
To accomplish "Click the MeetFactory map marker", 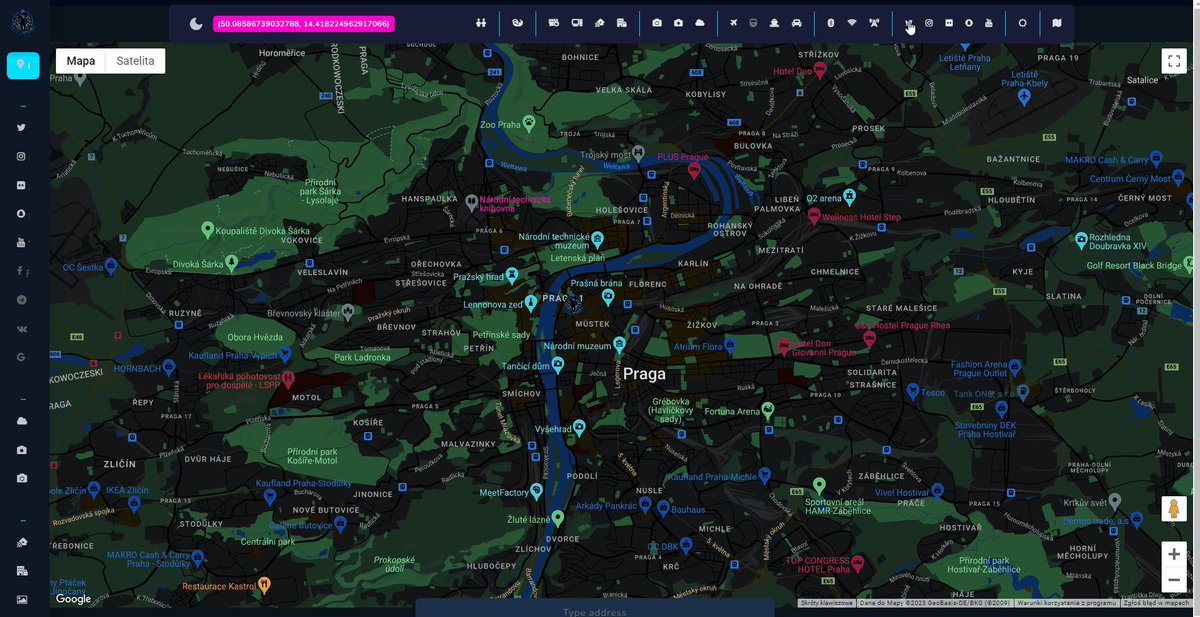I will (537, 491).
